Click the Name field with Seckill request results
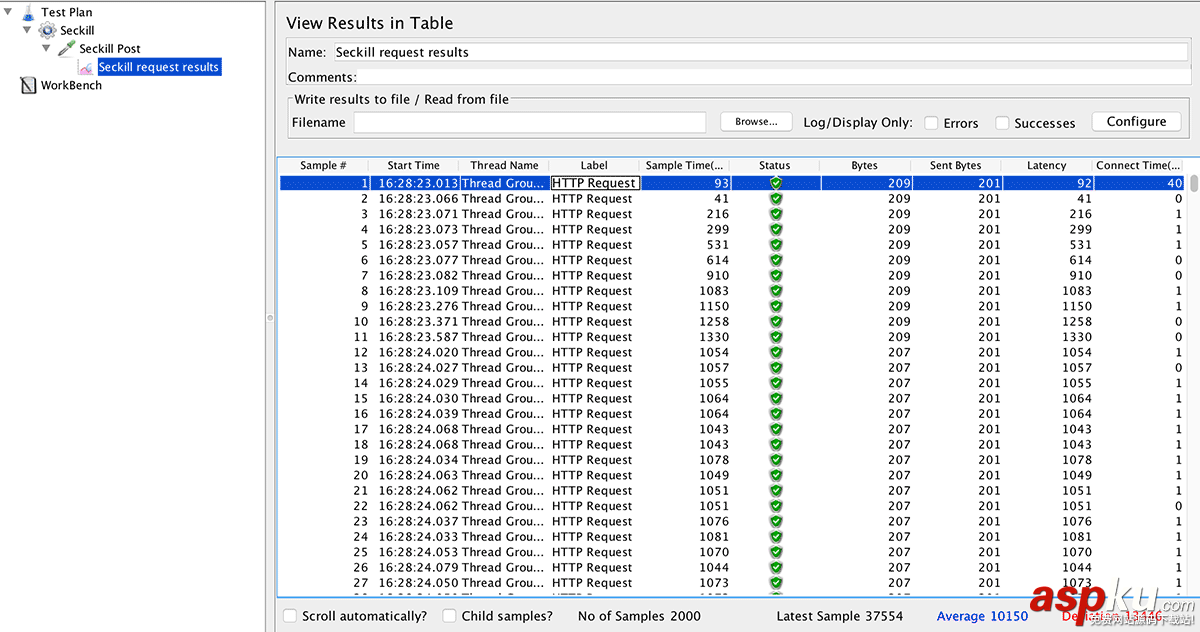Image resolution: width=1200 pixels, height=632 pixels. 760,52
